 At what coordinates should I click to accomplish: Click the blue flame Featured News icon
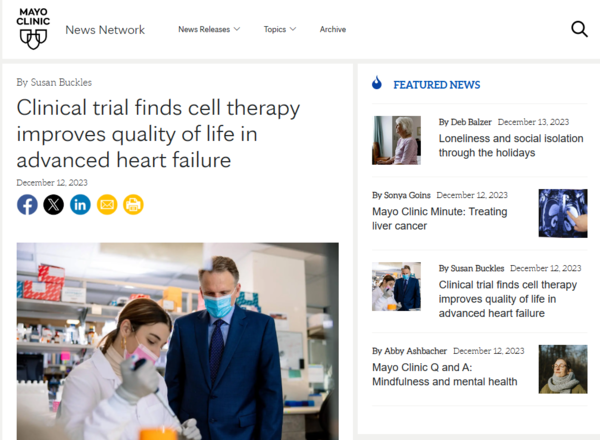tap(377, 83)
